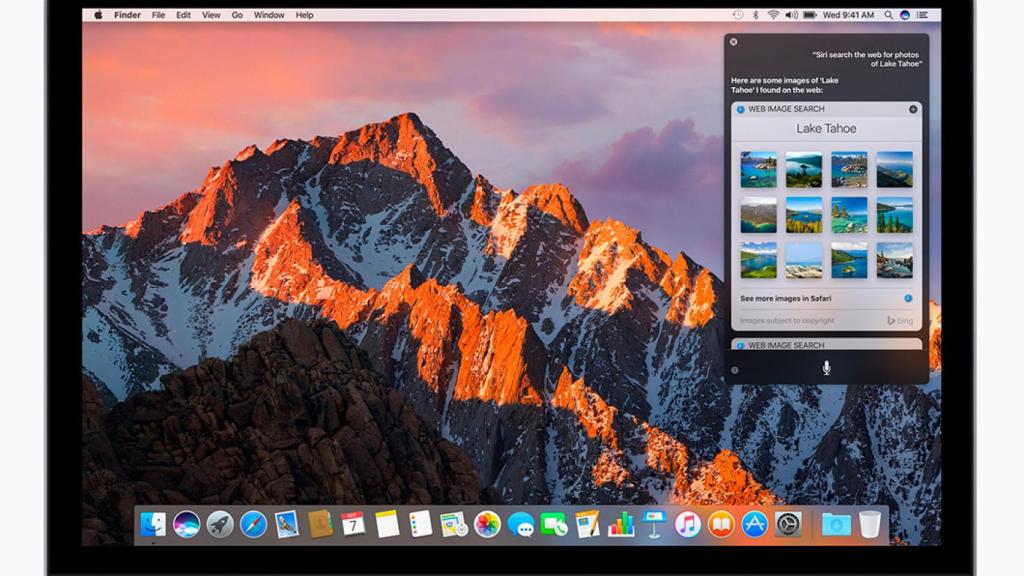Open the Go menu

click(x=237, y=15)
